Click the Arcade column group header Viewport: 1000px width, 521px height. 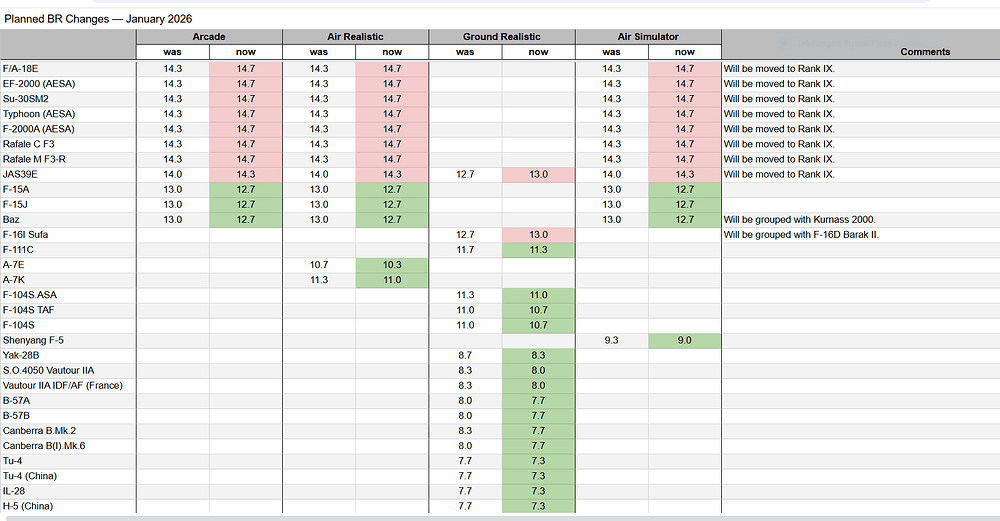click(x=209, y=37)
